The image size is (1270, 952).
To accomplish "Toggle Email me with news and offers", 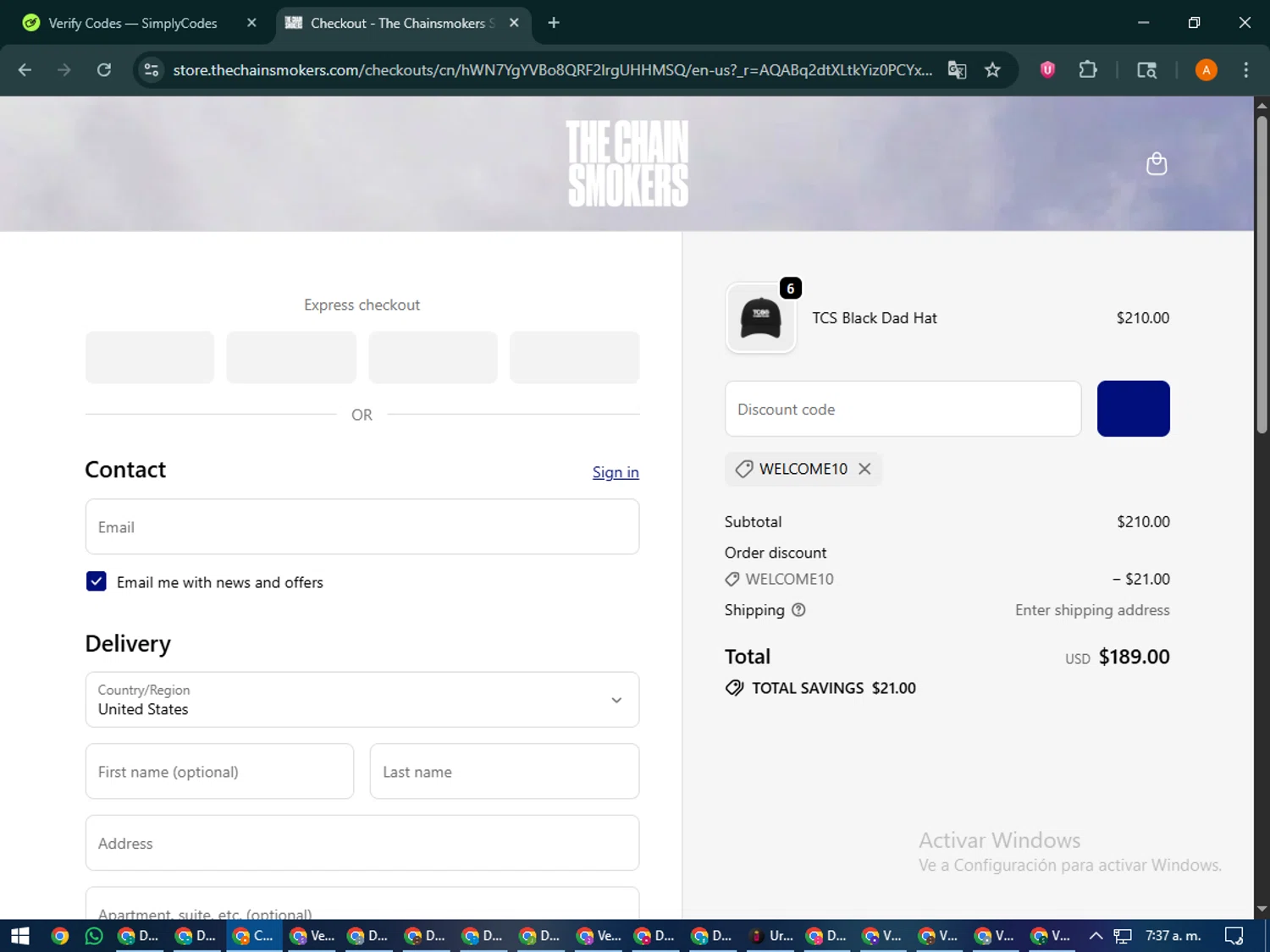I will click(97, 581).
